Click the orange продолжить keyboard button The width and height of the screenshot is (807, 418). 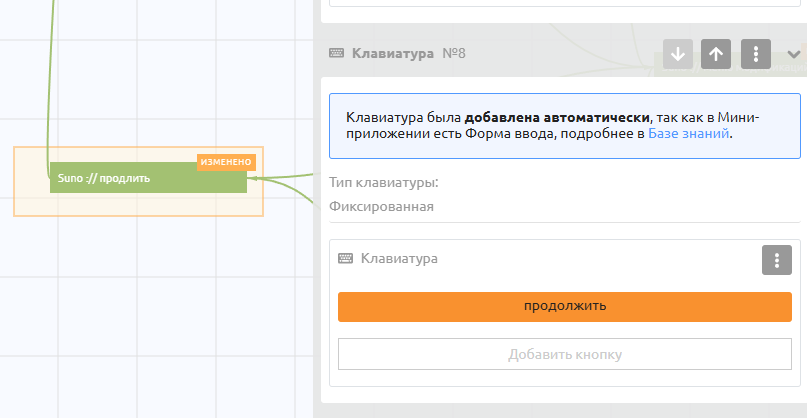tap(565, 306)
